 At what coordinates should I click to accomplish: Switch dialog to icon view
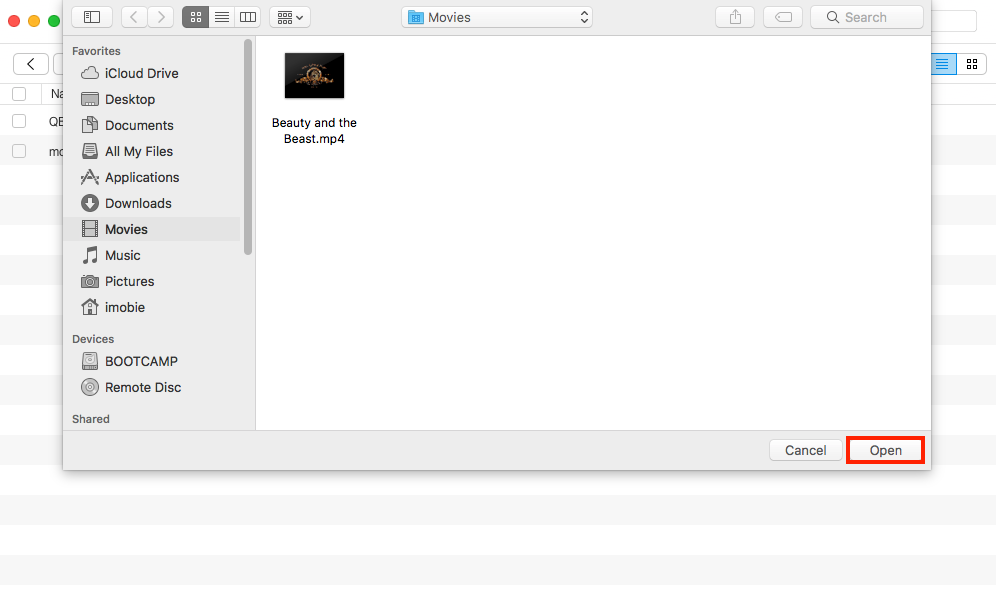[x=196, y=17]
